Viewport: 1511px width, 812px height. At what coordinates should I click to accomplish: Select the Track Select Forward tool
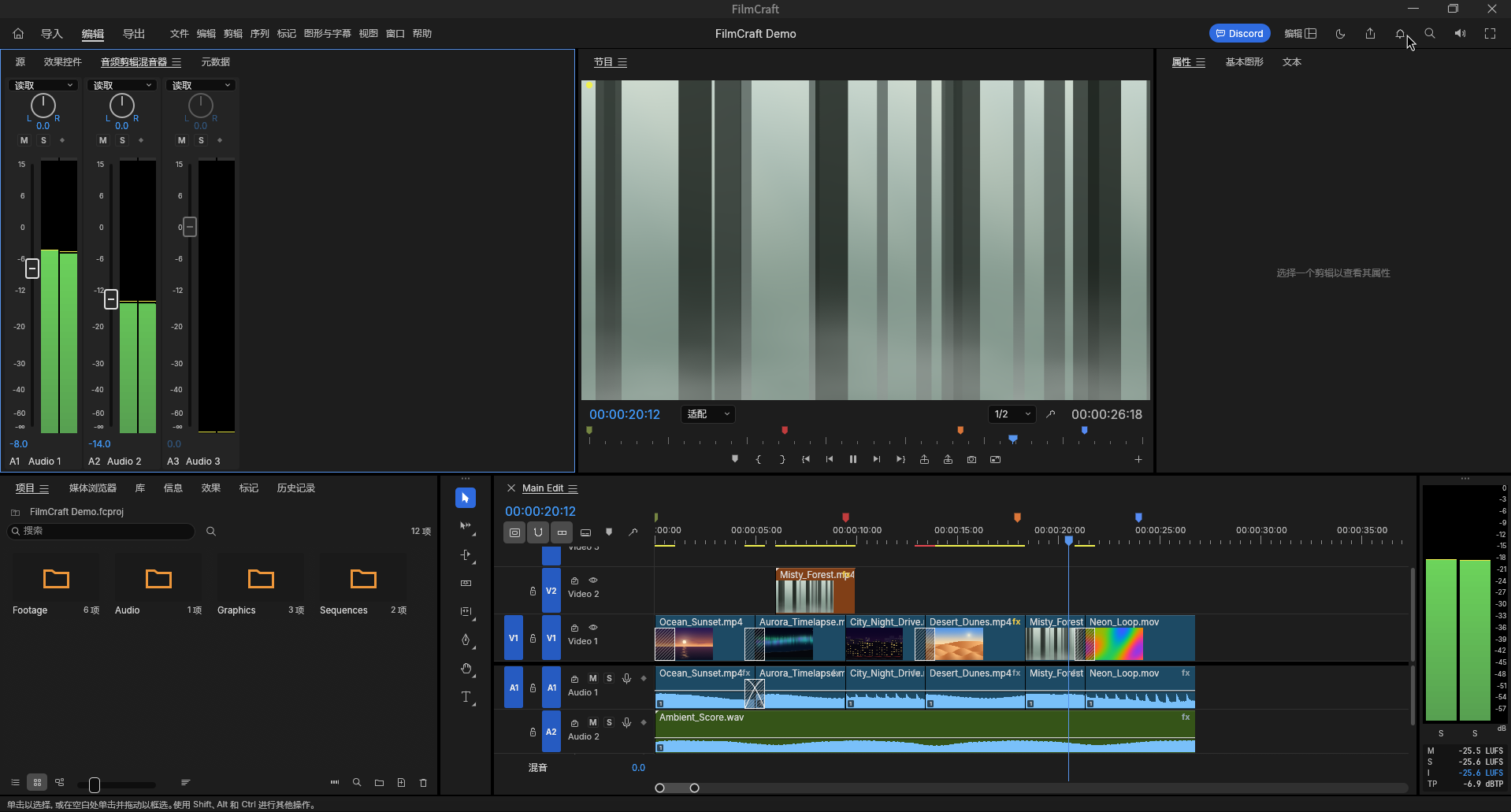pyautogui.click(x=466, y=526)
